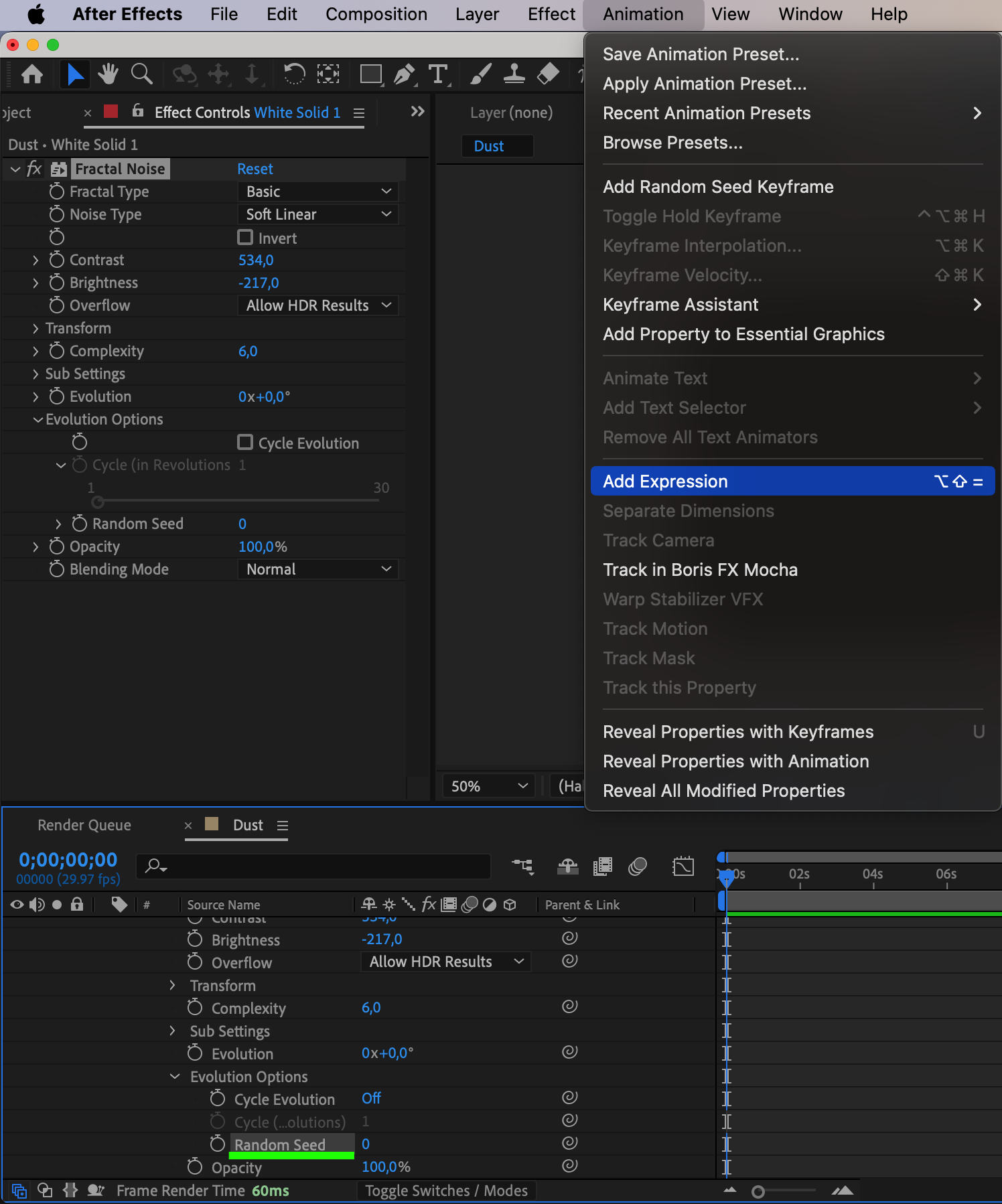Click the Random Seed expression pick whip in timeline
Screen dimensions: 1002x1204
tap(570, 1143)
